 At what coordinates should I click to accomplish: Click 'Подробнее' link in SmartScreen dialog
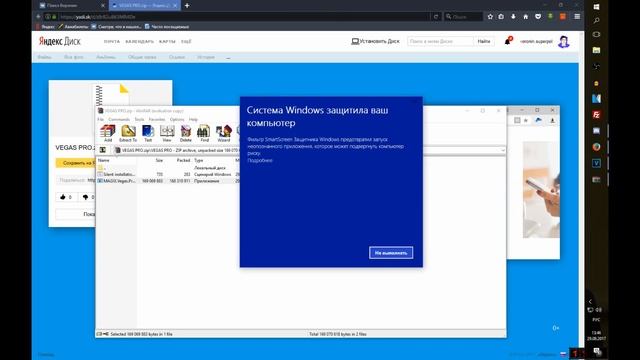[x=260, y=160]
